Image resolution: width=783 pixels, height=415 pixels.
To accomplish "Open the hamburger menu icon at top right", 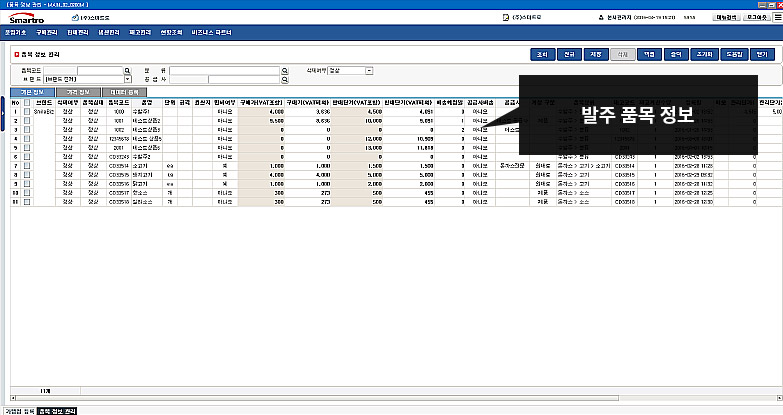I will [778, 17].
